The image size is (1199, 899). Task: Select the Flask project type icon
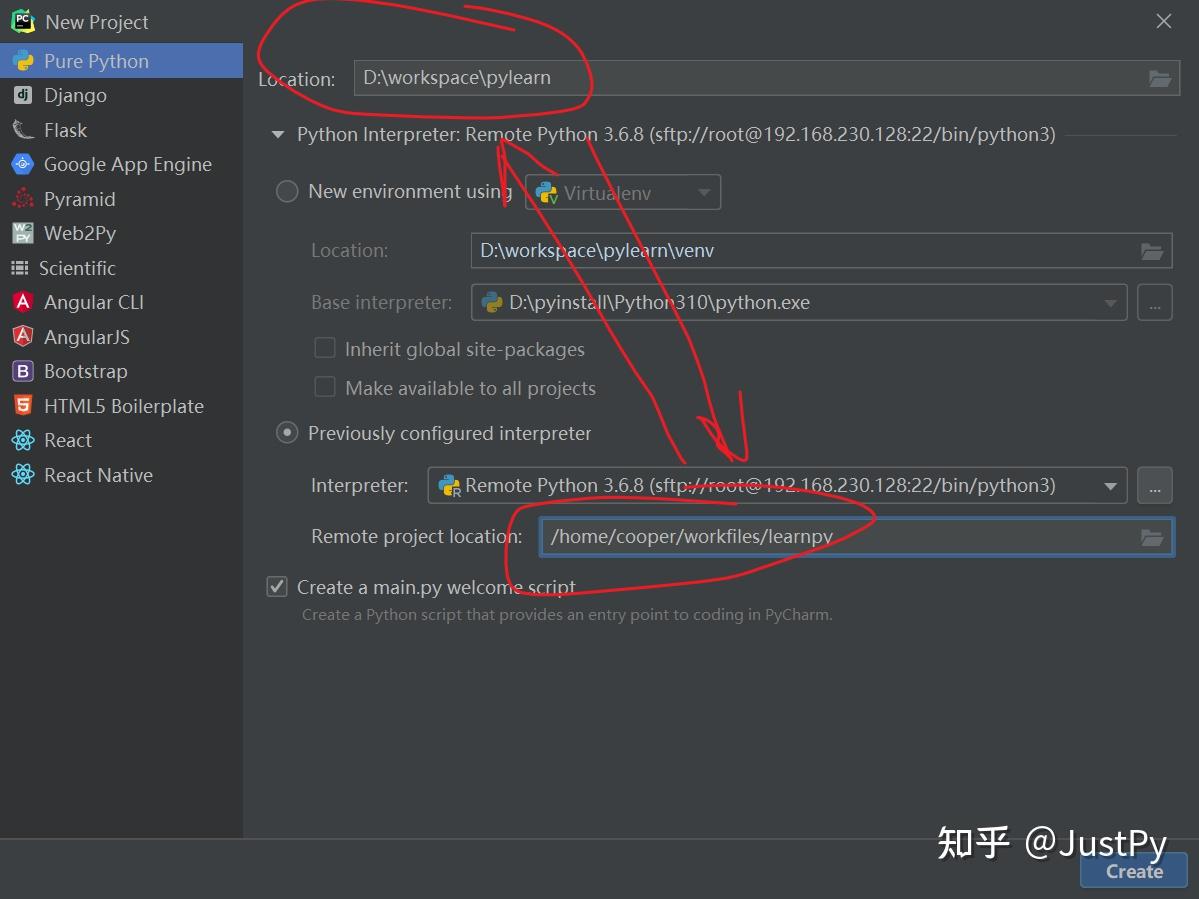pos(22,129)
